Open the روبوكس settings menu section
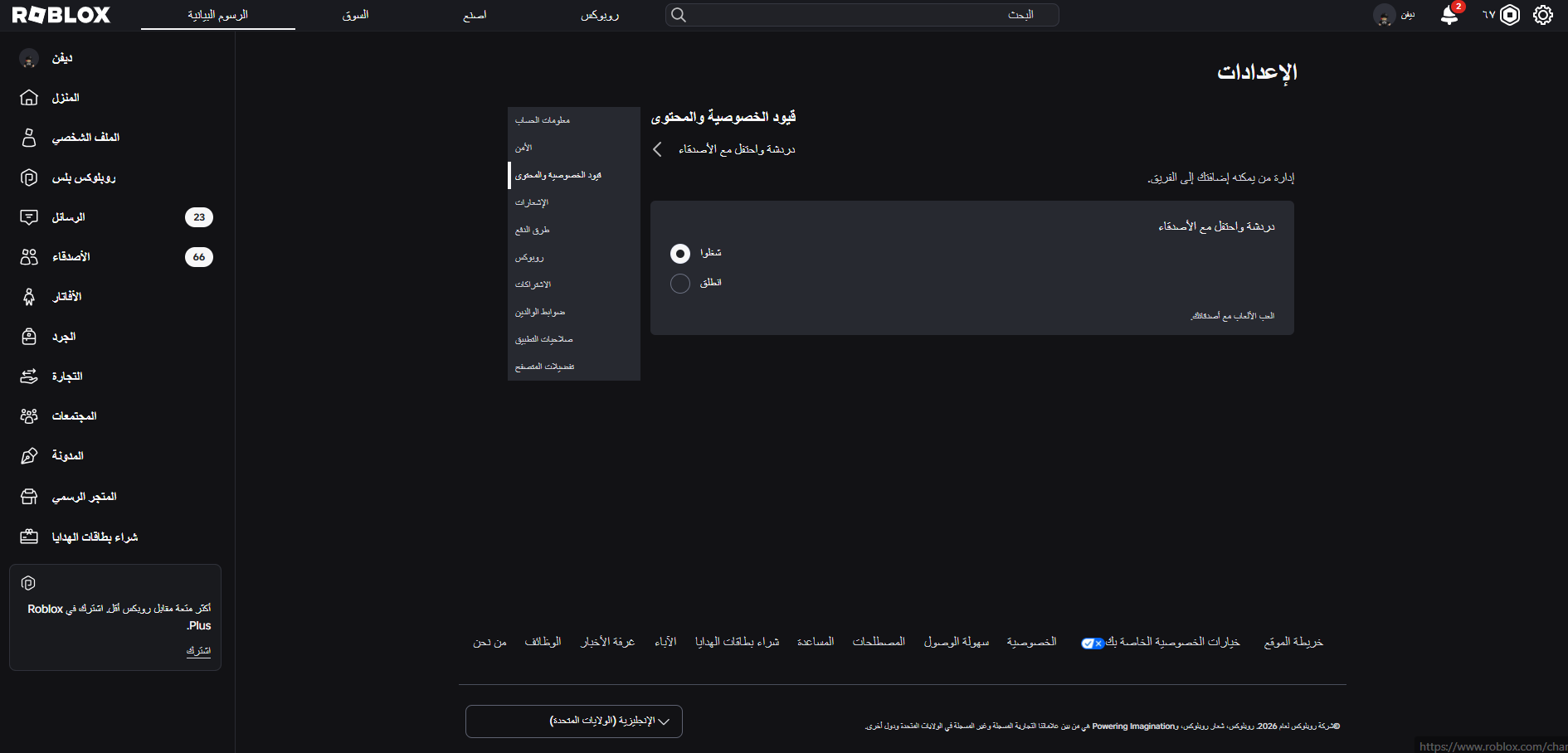Viewport: 1568px width, 753px height. [574, 257]
